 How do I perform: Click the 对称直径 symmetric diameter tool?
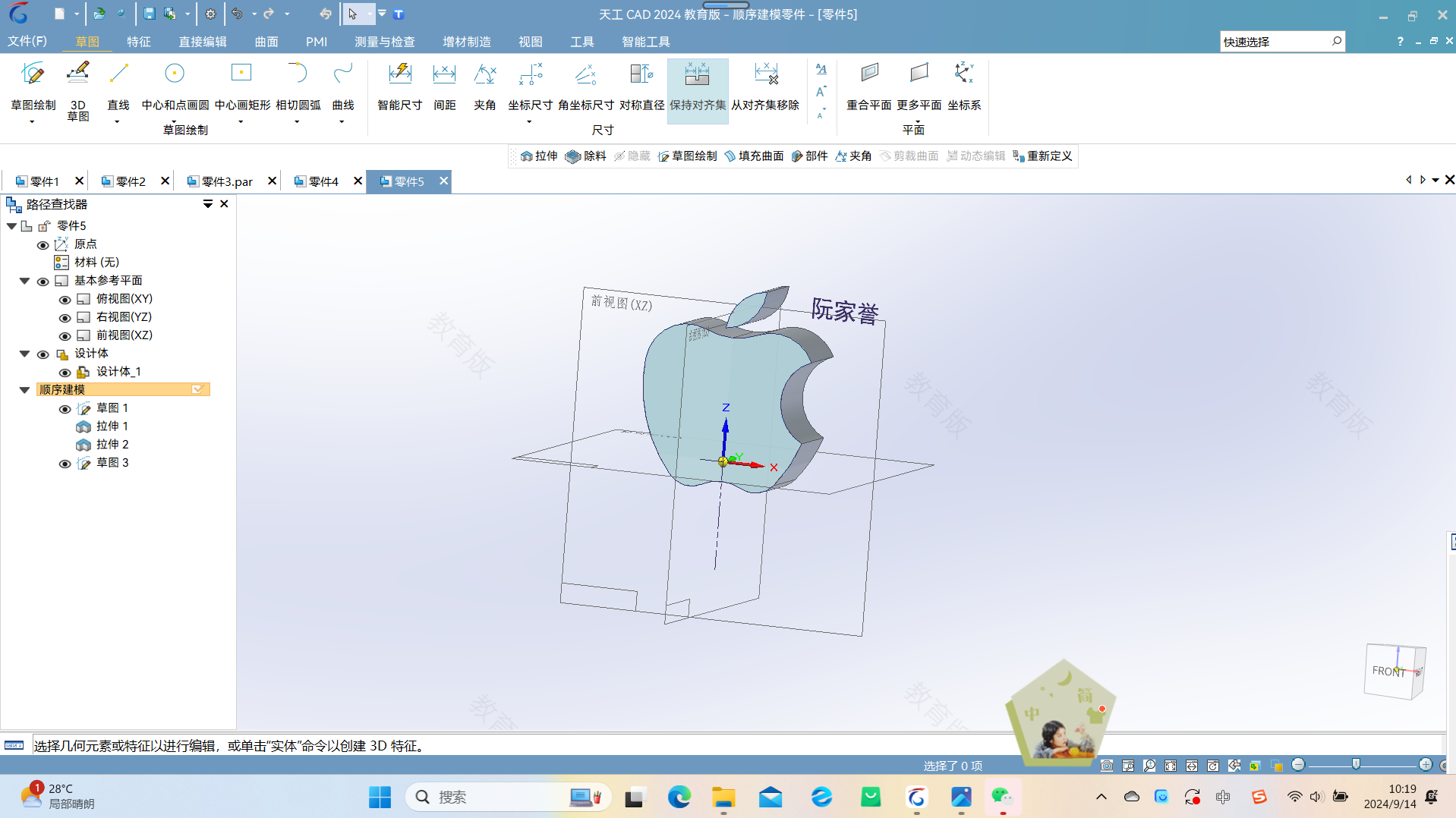(x=641, y=87)
